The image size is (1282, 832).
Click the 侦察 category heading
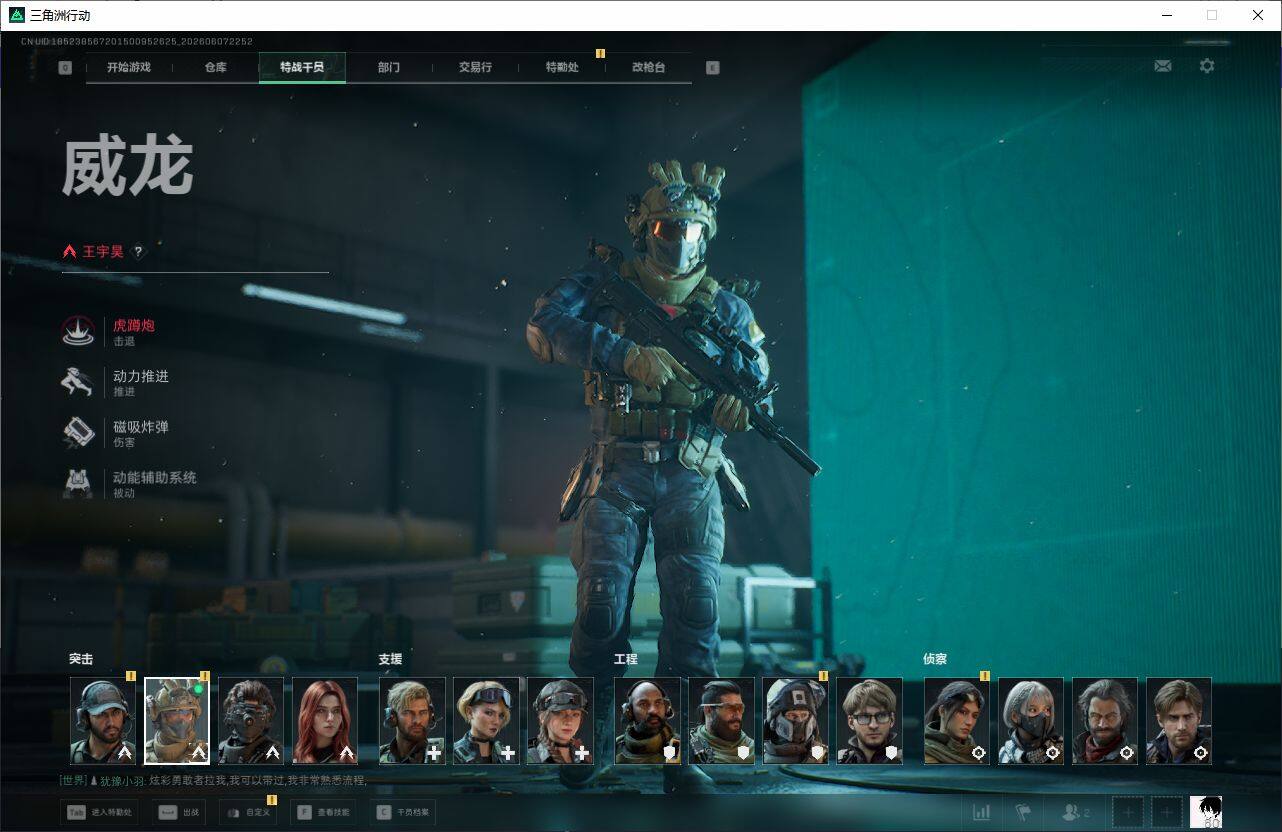click(x=935, y=659)
